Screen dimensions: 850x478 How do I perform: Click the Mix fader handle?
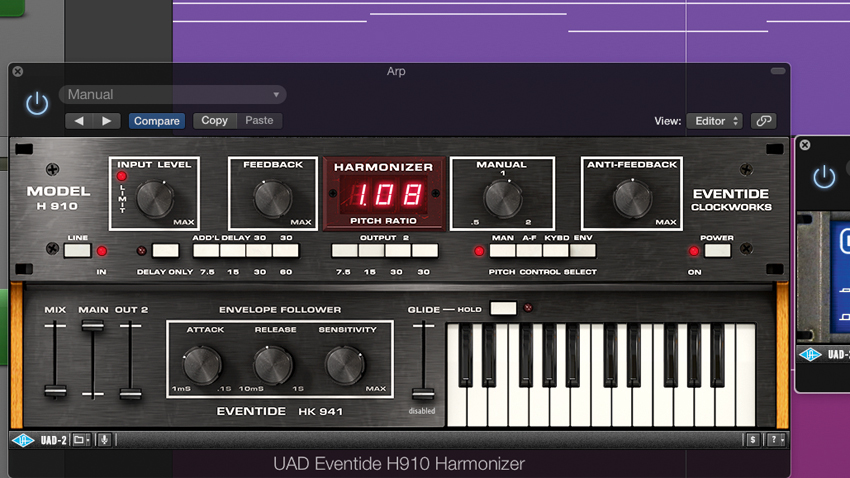[55, 390]
